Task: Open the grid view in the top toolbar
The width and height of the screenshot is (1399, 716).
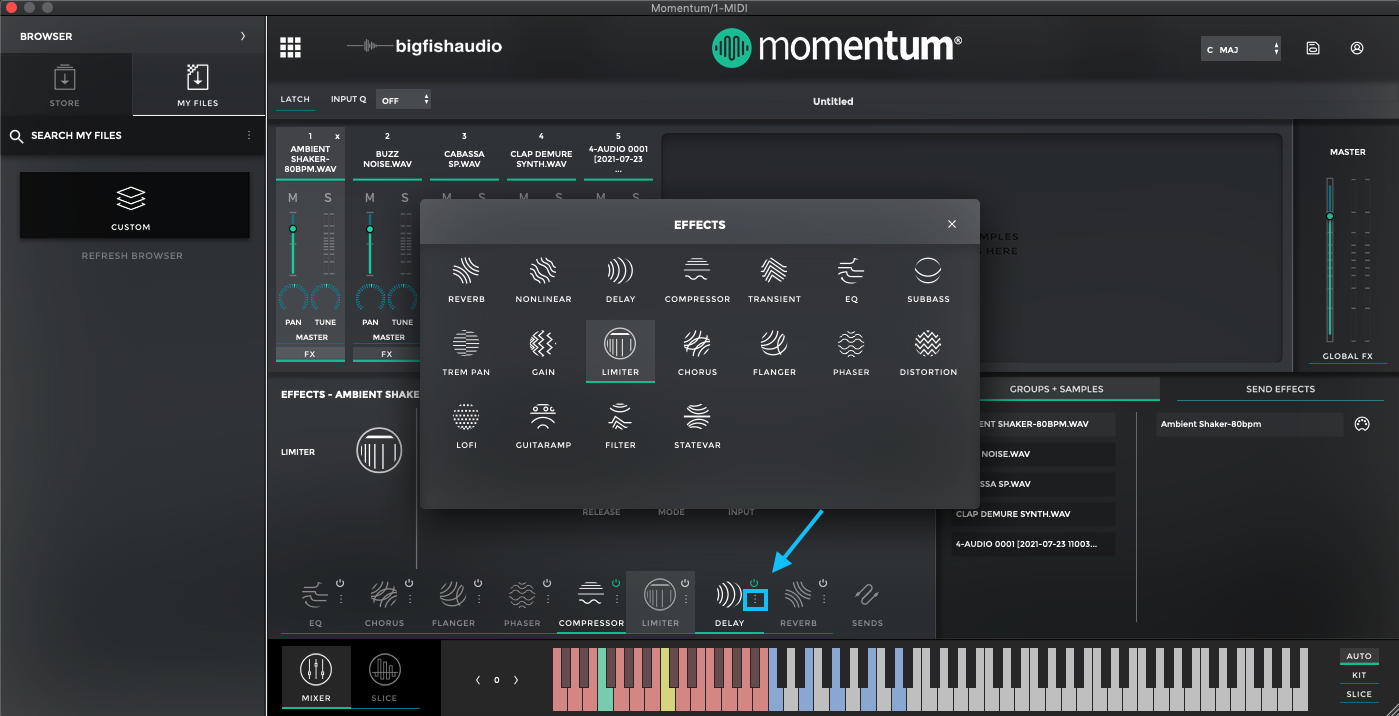Action: [x=289, y=47]
